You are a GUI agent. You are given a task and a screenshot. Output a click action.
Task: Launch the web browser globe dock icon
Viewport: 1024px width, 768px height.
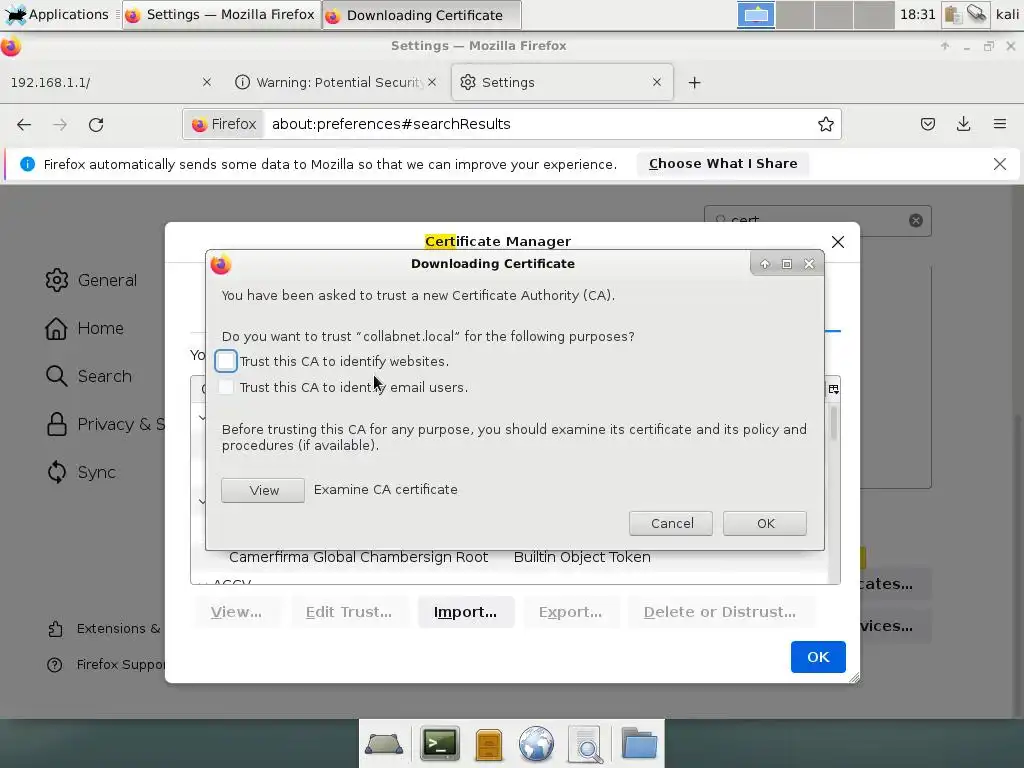(536, 744)
